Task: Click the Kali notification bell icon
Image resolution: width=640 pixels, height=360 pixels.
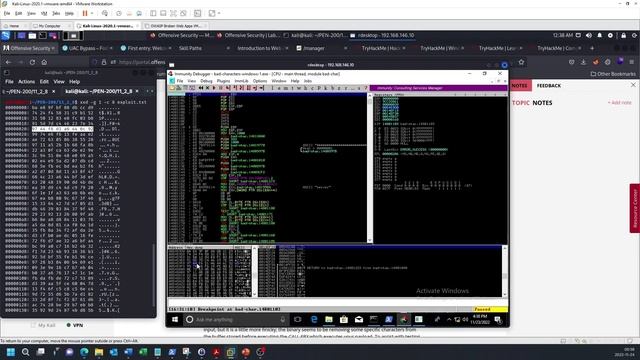Action: click(600, 36)
